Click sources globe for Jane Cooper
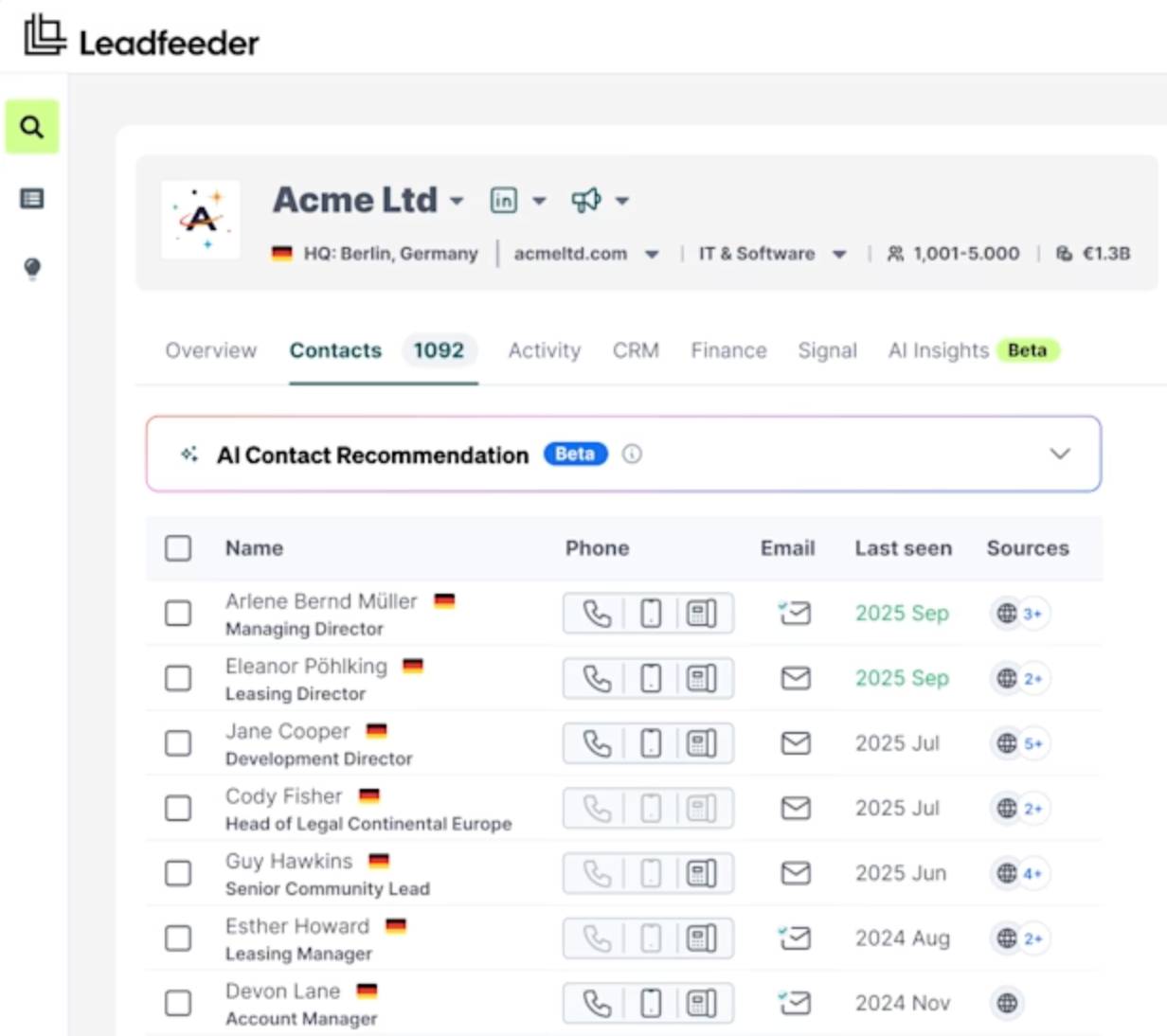Image resolution: width=1167 pixels, height=1036 pixels. click(x=1007, y=743)
